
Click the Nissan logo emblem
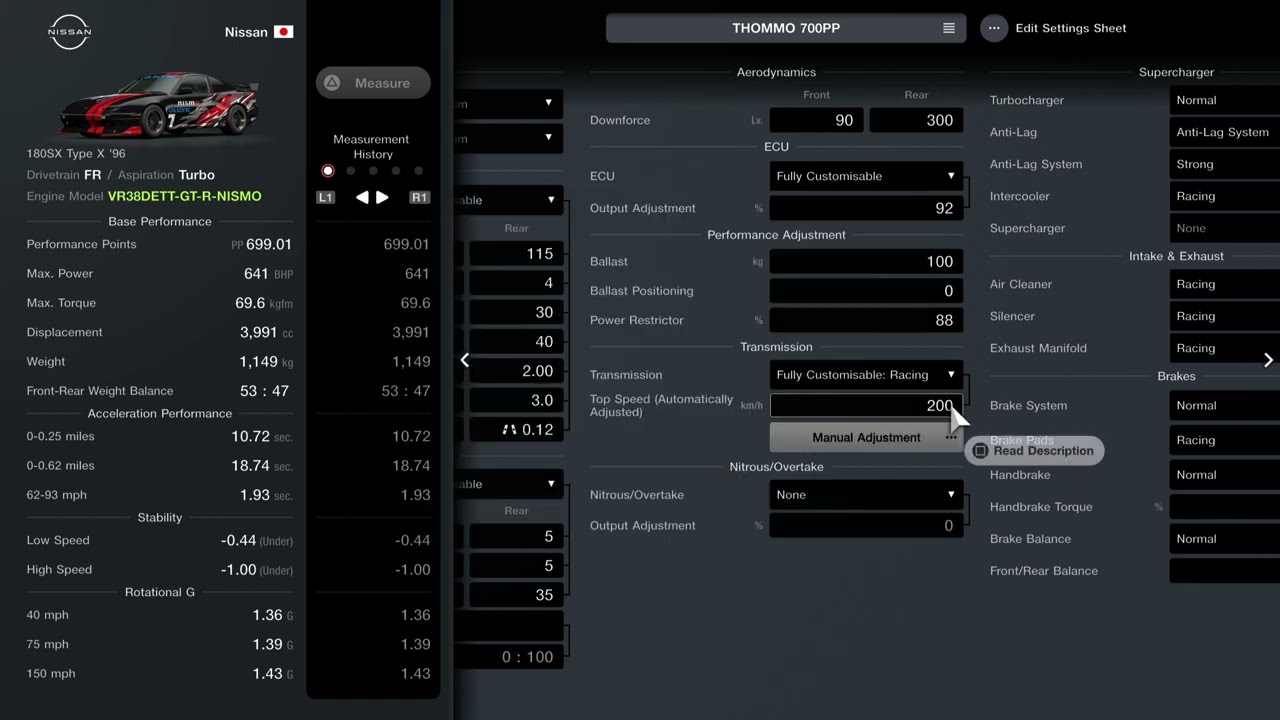tap(69, 32)
